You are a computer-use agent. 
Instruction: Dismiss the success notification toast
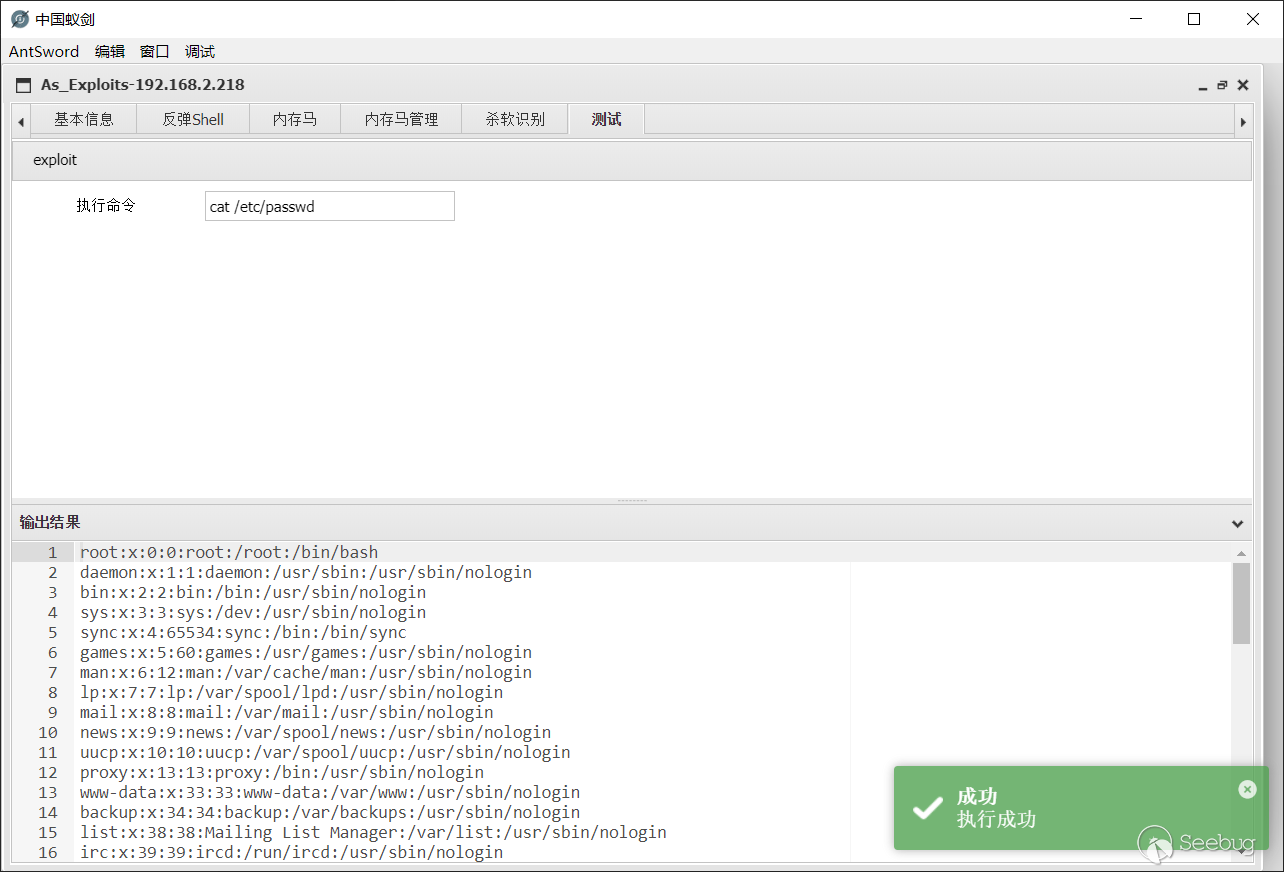(x=1247, y=789)
